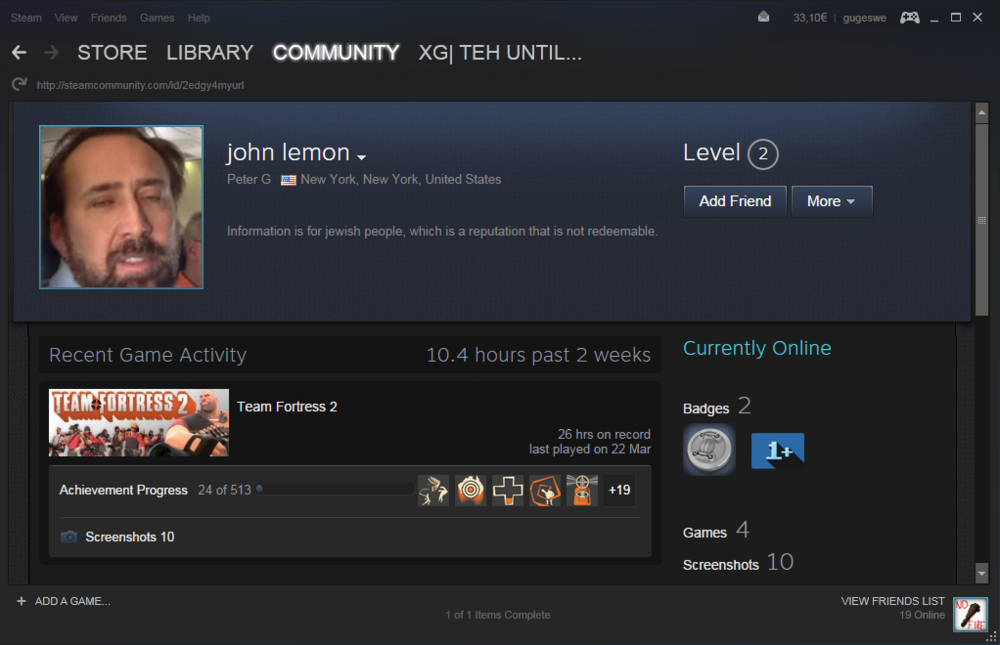Click the 26 hrs on record text
This screenshot has height=645, width=1000.
tap(604, 434)
